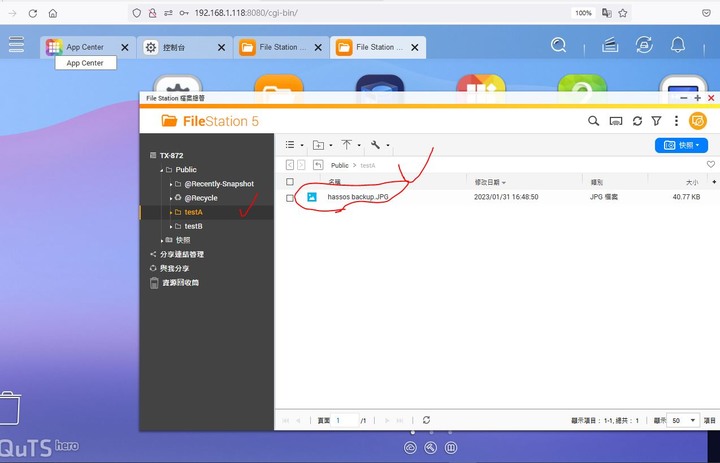
Task: Click the page number input field
Action: (x=345, y=420)
